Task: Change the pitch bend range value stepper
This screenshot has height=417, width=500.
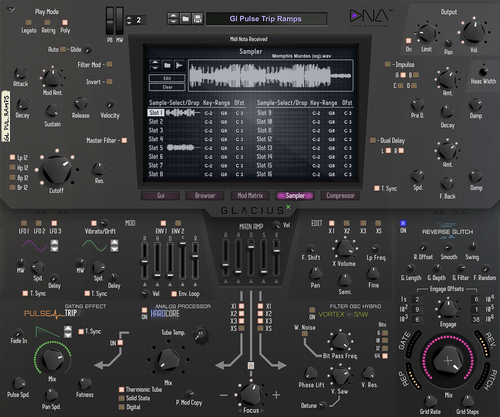Action: coord(129,20)
